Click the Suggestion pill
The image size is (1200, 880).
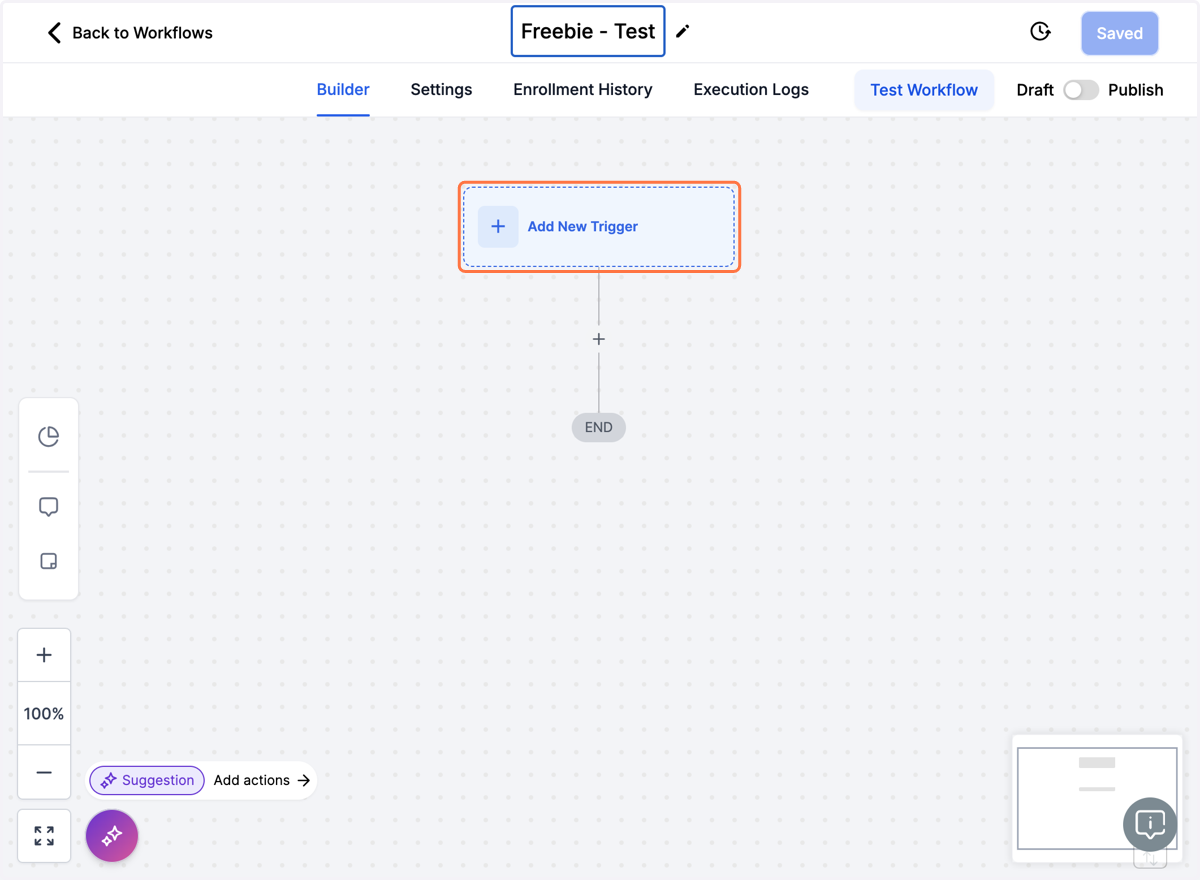point(147,780)
